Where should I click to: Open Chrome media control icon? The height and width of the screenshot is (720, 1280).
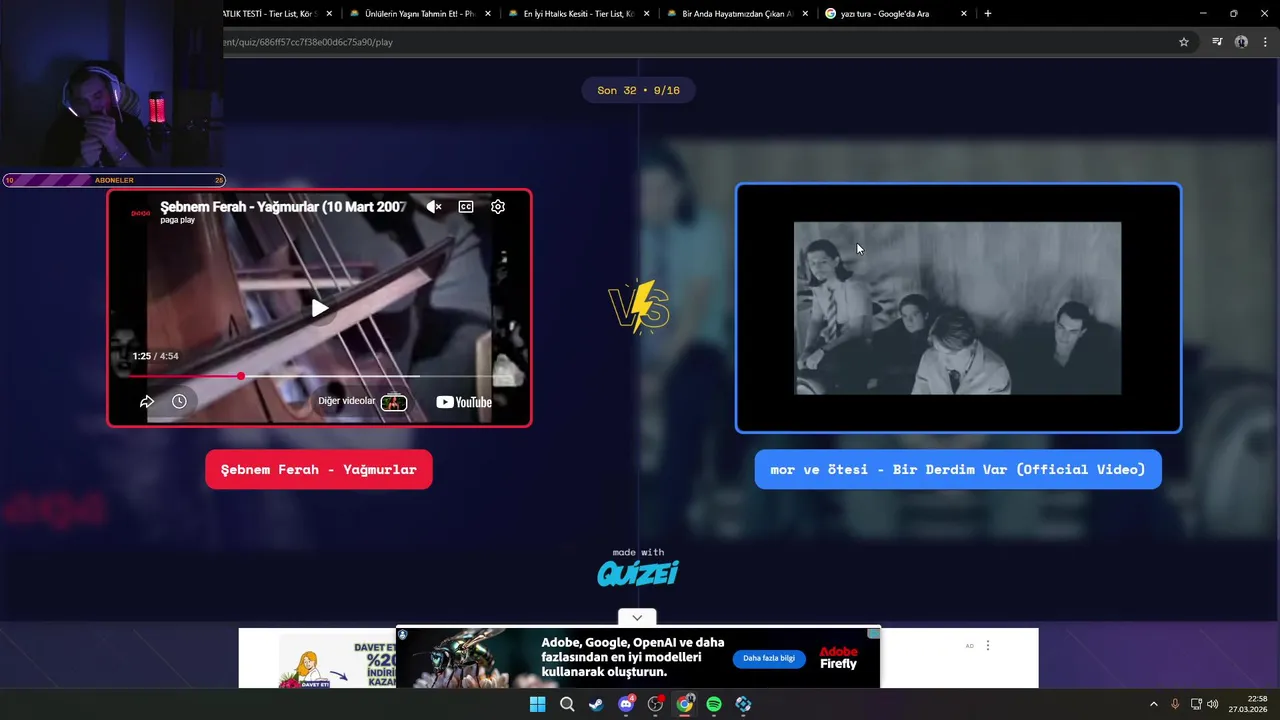coord(1217,42)
